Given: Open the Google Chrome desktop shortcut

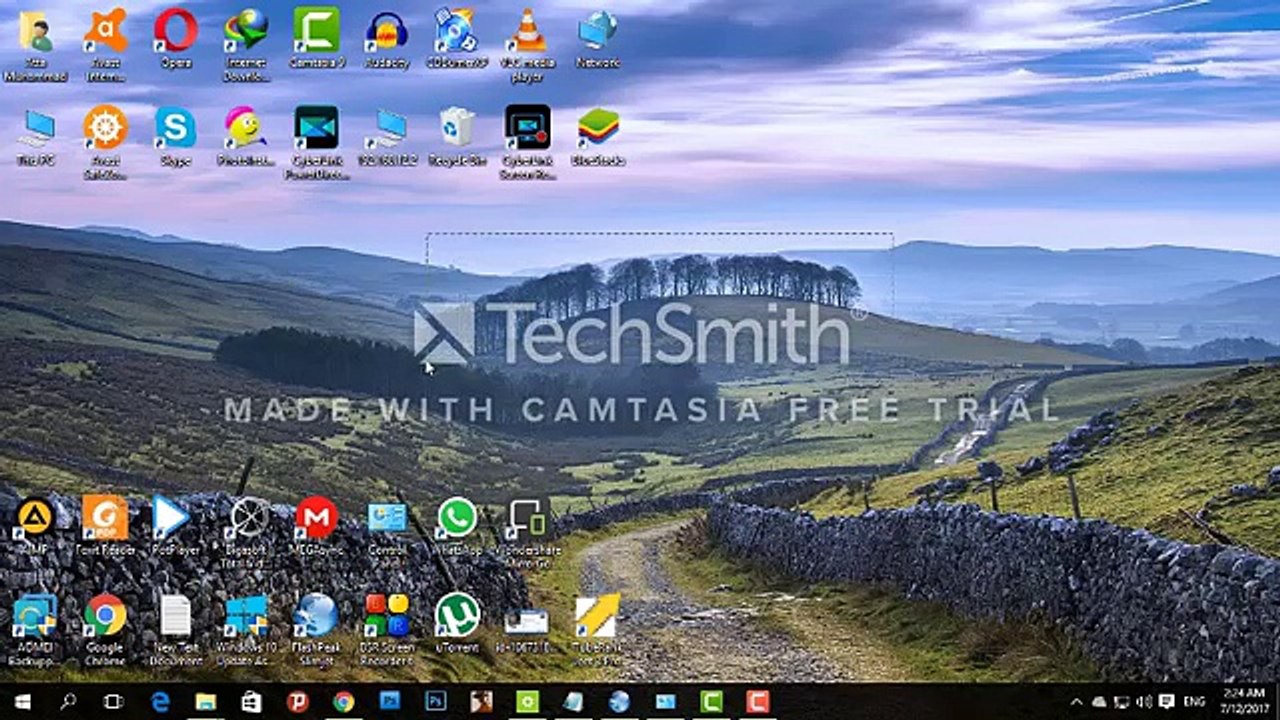Looking at the screenshot, I should [x=105, y=629].
